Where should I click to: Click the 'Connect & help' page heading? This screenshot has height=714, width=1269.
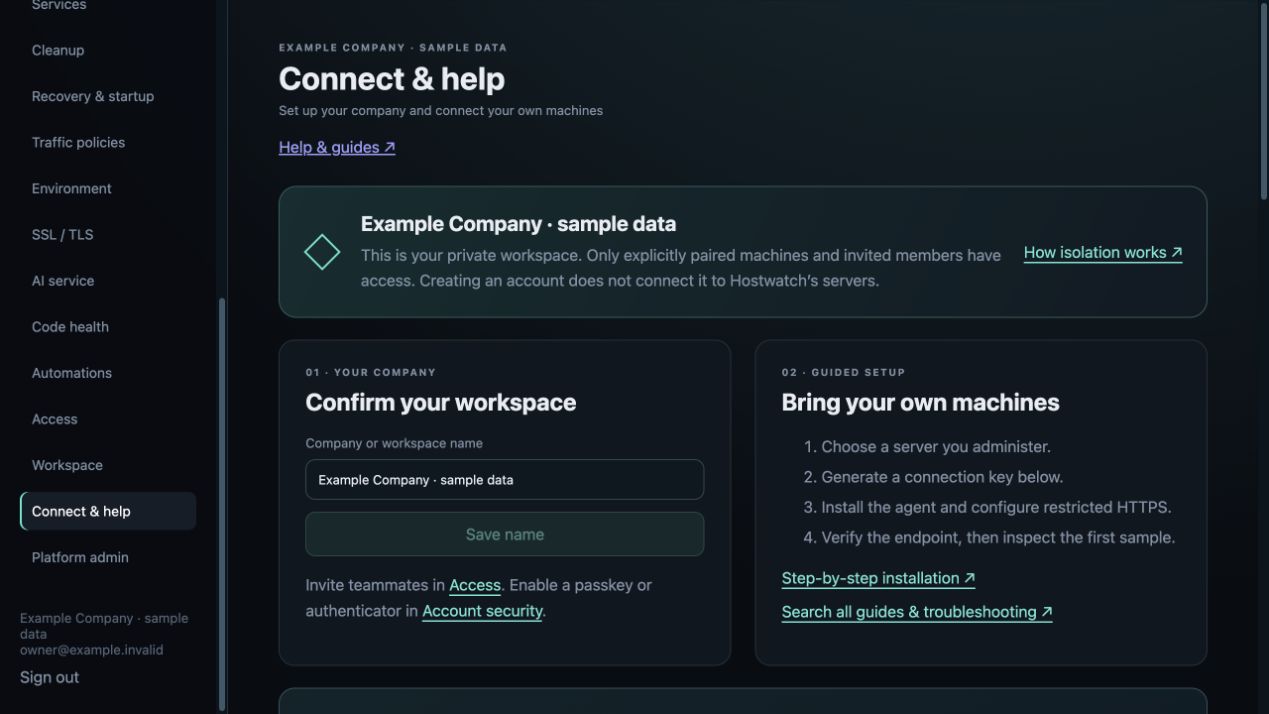(392, 79)
